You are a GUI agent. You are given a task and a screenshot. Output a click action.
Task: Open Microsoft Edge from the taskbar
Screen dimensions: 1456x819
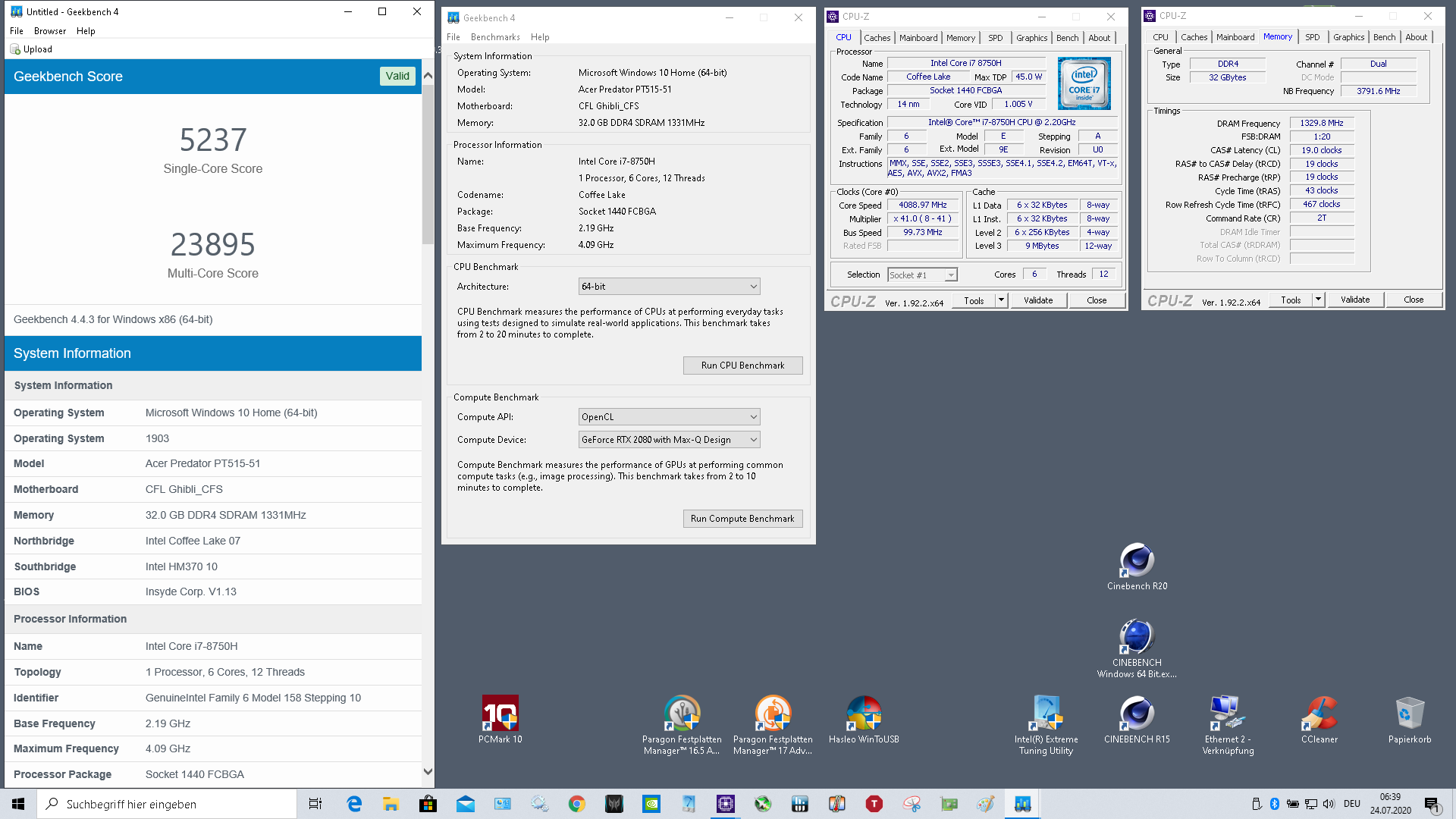pyautogui.click(x=354, y=804)
